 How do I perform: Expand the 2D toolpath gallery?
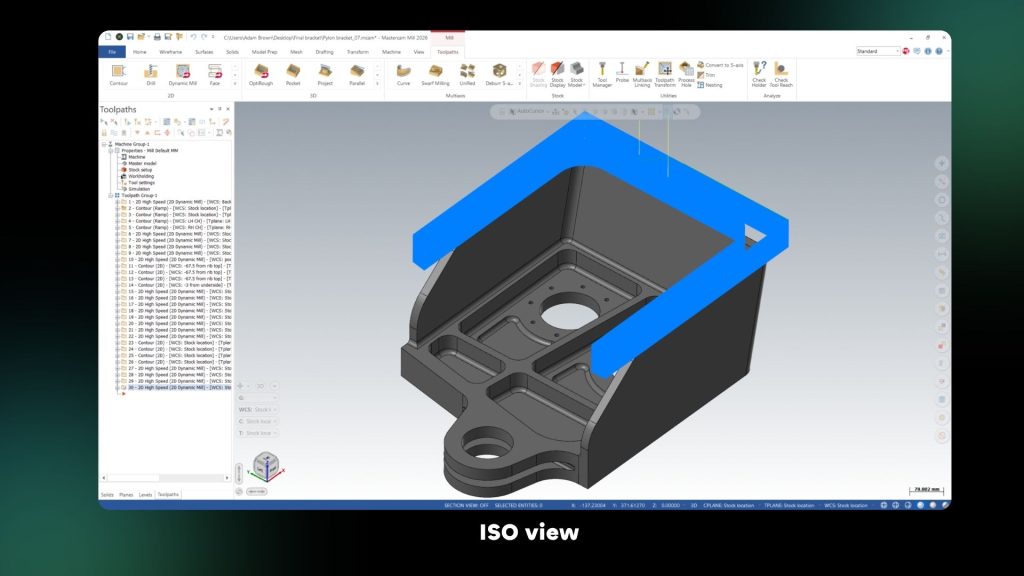pos(235,84)
